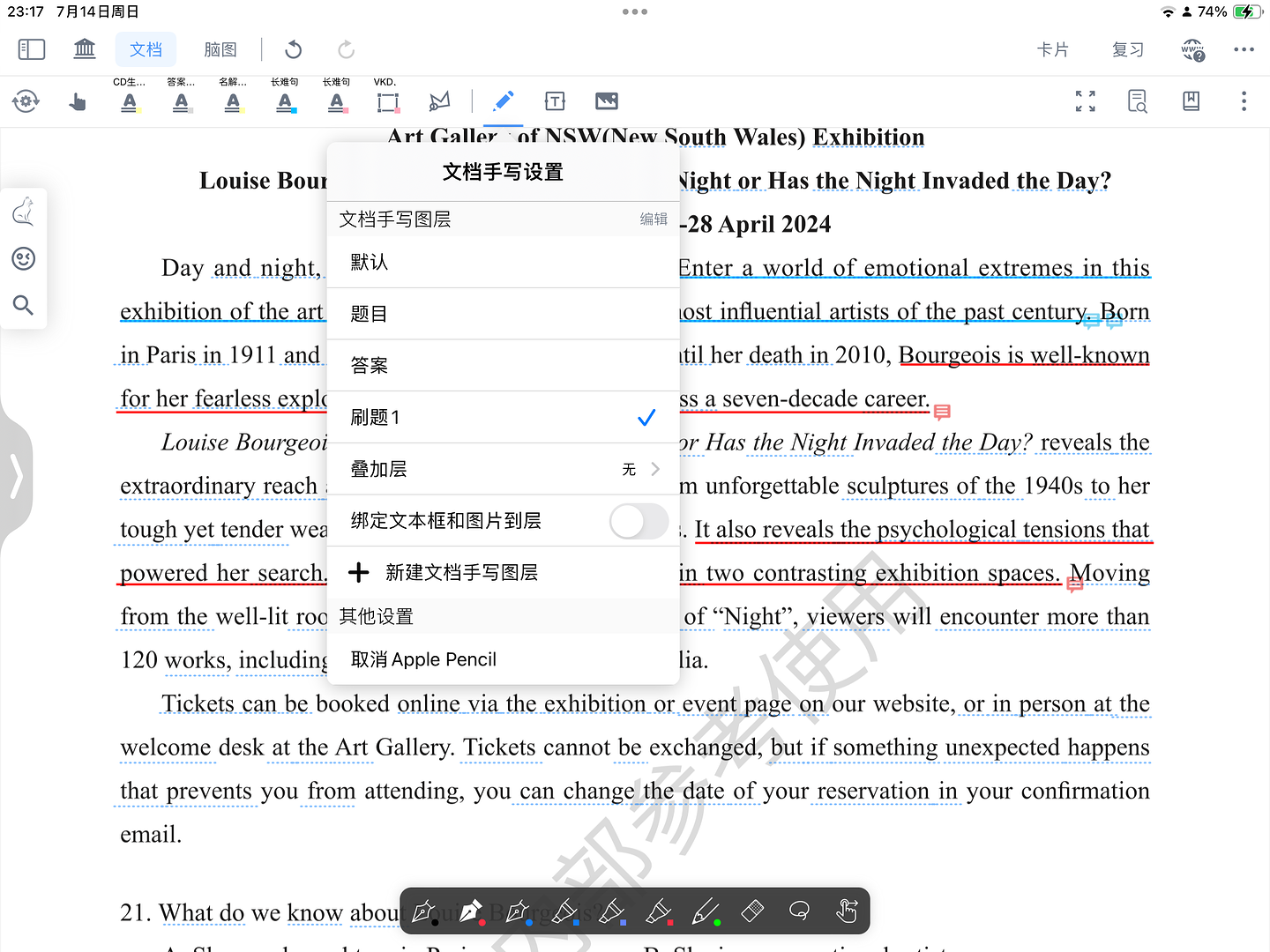The image size is (1270, 952).
Task: Select the blue 长难句 highlight preset
Action: (x=285, y=96)
